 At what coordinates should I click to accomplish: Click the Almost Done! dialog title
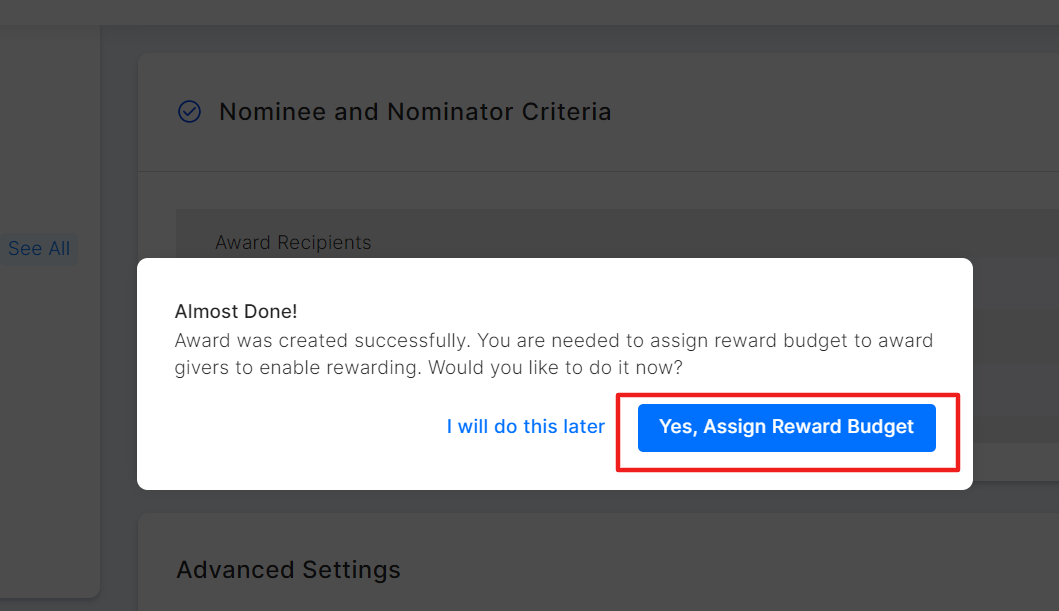click(x=236, y=312)
